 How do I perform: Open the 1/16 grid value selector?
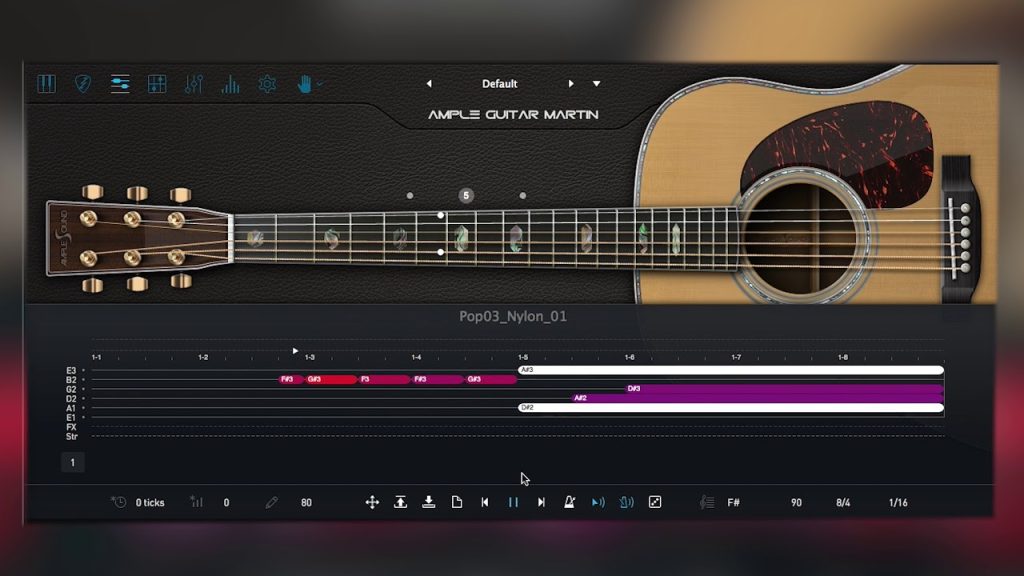[899, 502]
